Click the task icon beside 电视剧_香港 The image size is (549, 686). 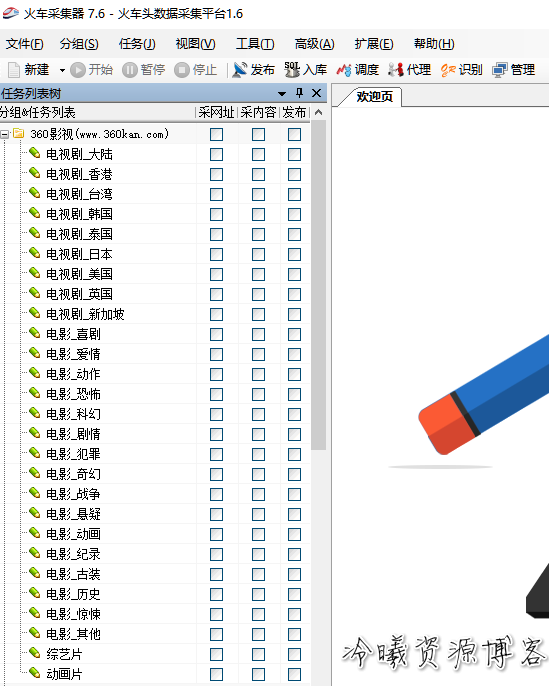(35, 173)
